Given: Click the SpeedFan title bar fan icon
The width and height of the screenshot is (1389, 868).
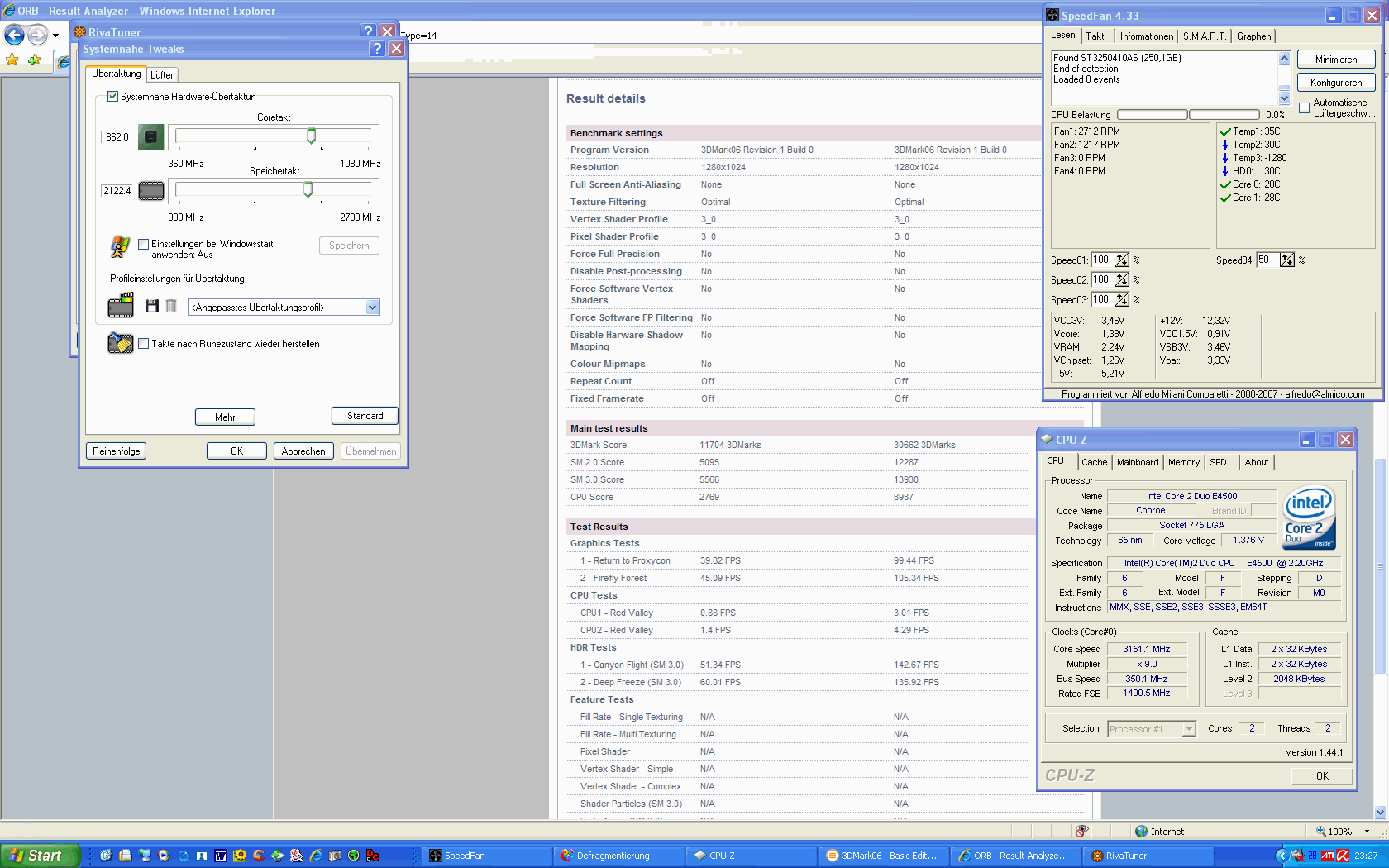Looking at the screenshot, I should (1052, 15).
